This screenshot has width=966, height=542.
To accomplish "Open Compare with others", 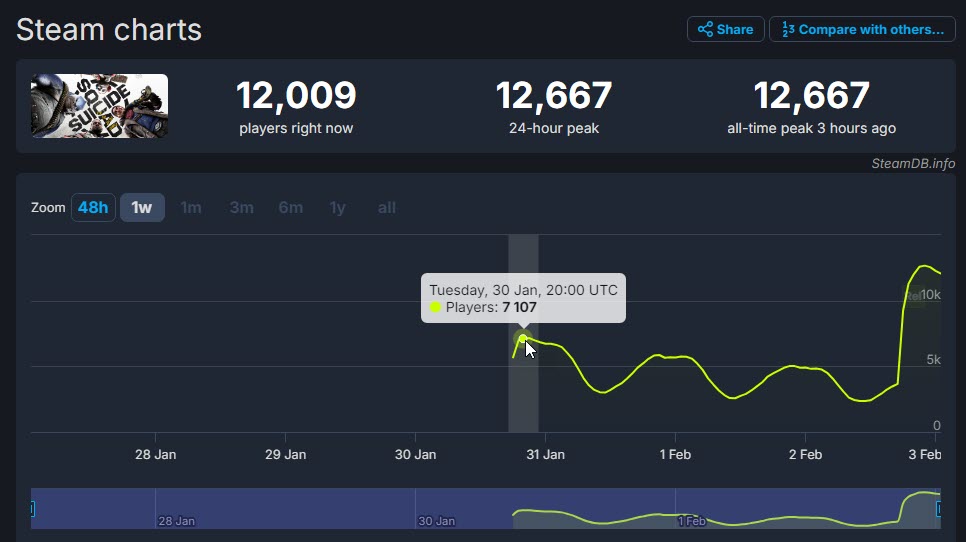I will (862, 29).
